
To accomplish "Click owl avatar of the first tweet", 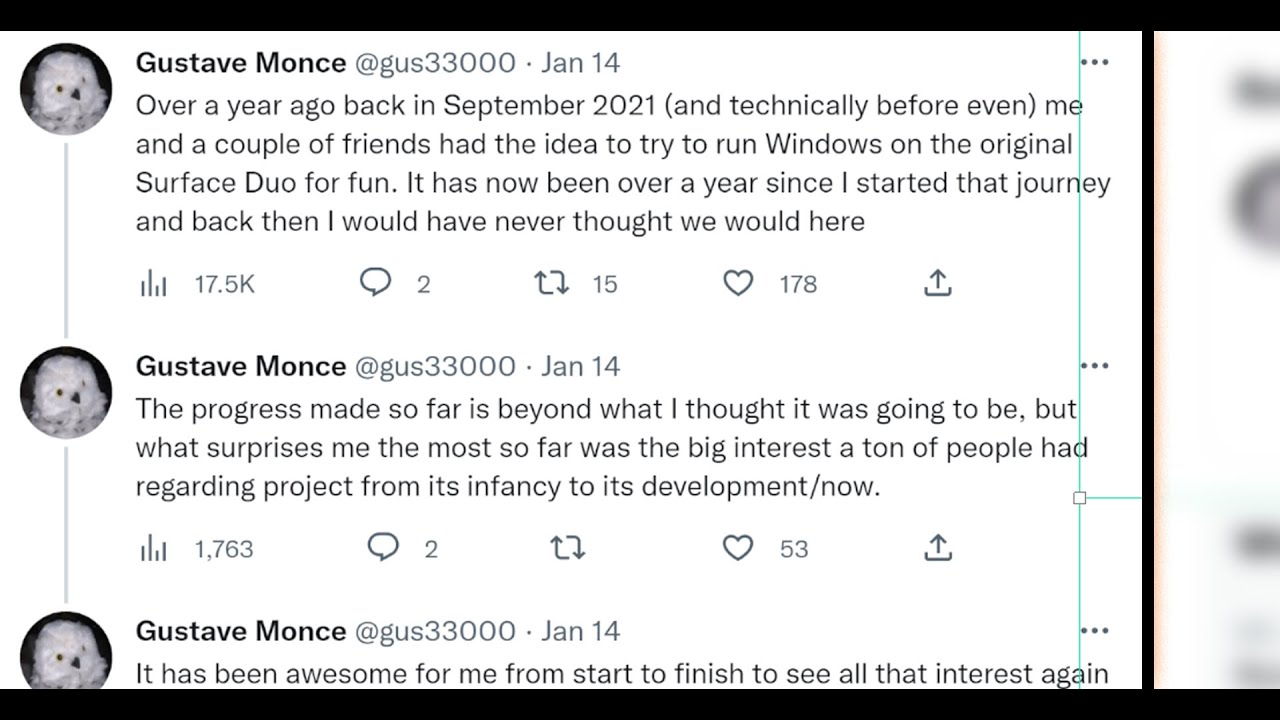I will 66,89.
